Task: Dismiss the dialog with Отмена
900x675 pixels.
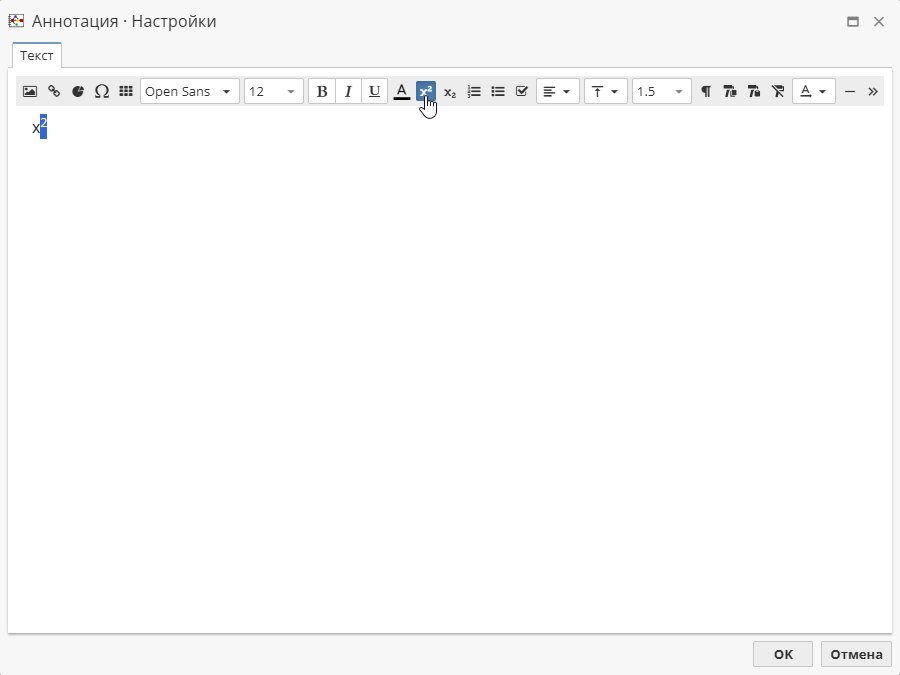Action: [x=856, y=653]
